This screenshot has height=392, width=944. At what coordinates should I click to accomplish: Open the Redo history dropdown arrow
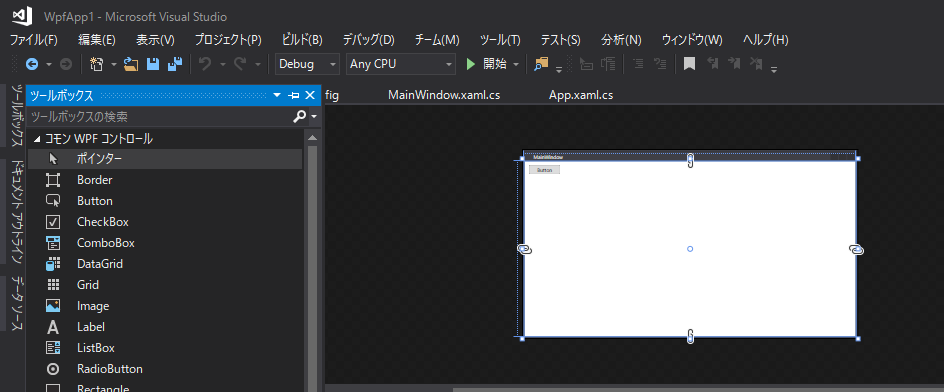(x=258, y=64)
